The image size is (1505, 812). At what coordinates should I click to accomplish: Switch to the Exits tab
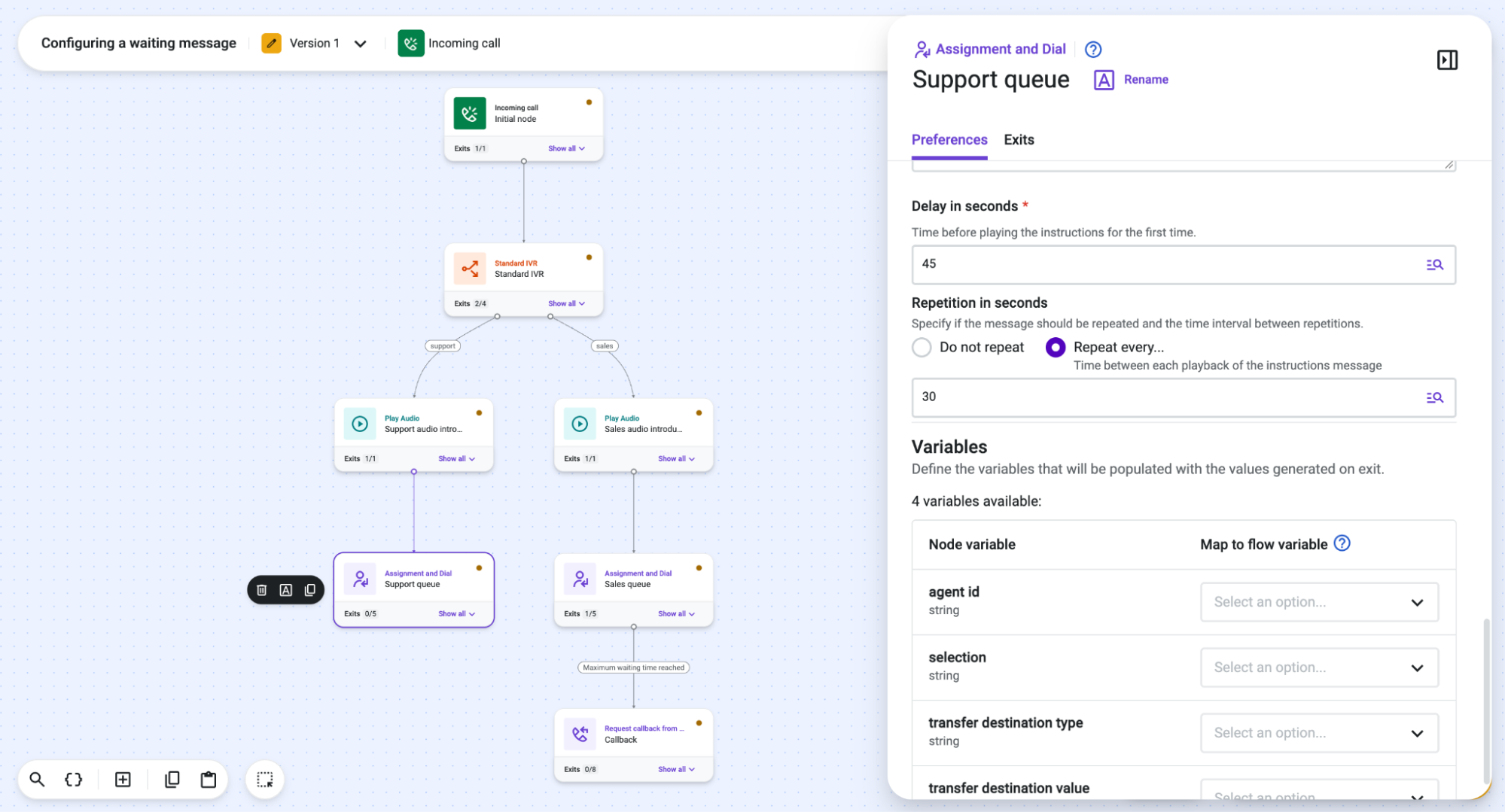[x=1019, y=140]
